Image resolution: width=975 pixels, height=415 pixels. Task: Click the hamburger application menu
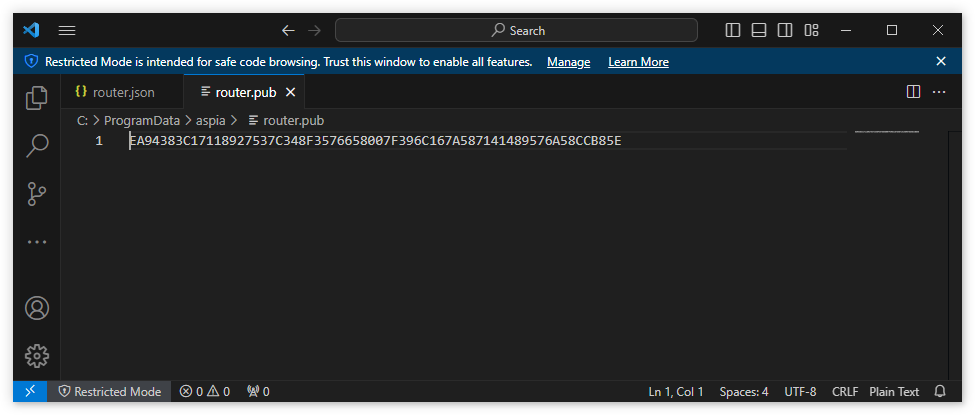67,30
